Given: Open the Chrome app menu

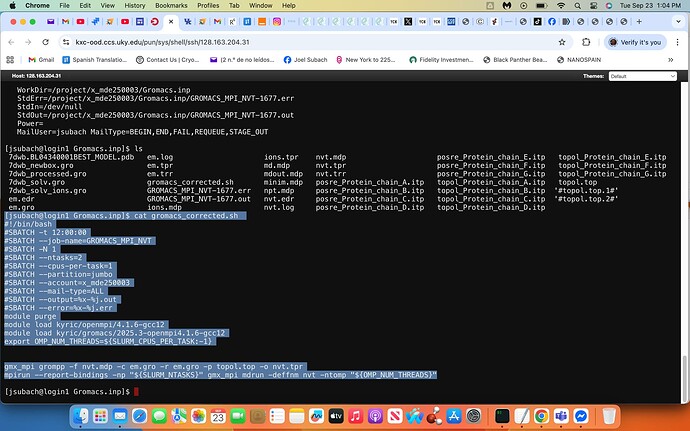Looking at the screenshot, I should coord(37,5).
